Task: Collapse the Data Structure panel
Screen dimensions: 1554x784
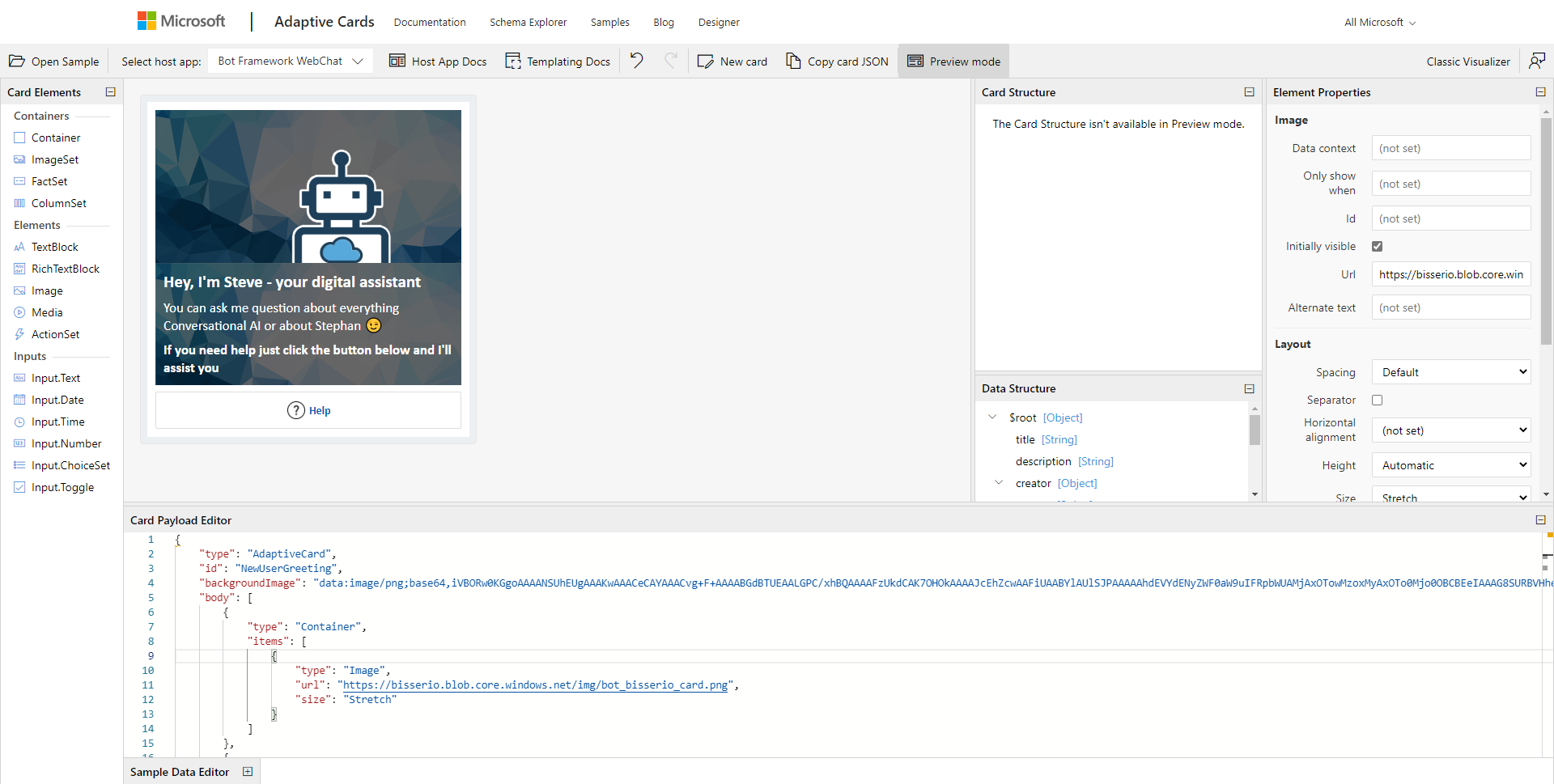Action: [x=1250, y=388]
